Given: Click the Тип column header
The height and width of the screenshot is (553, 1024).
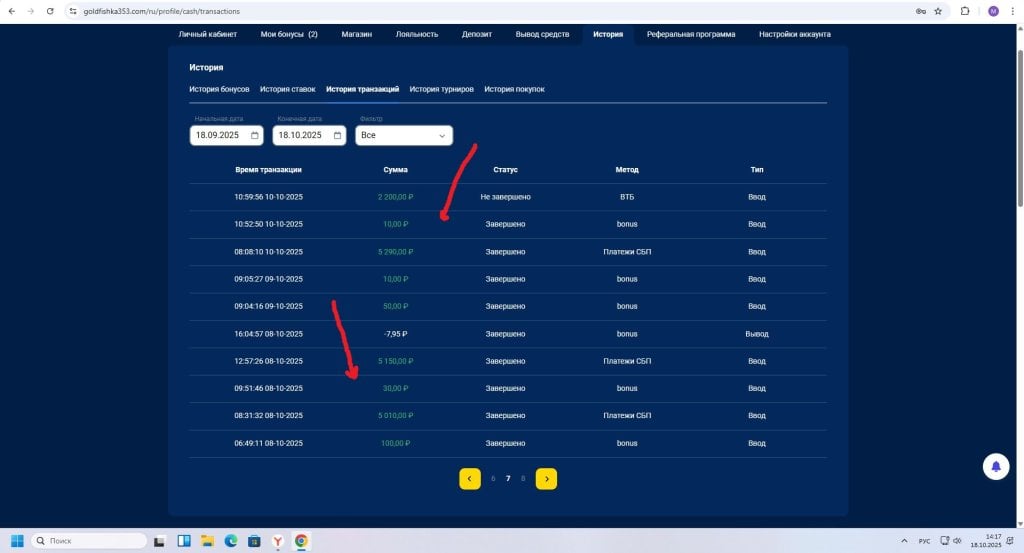Looking at the screenshot, I should pyautogui.click(x=757, y=170).
